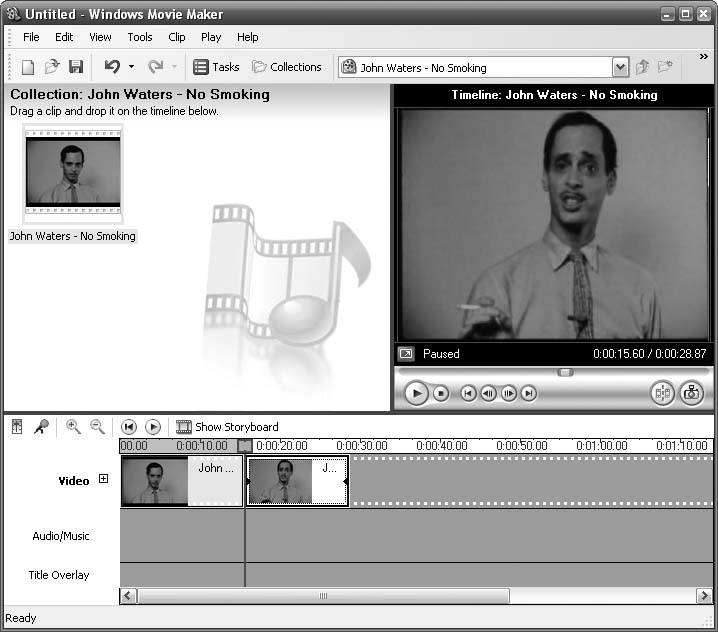Click the Narrate Timeline microphone icon

coord(42,427)
